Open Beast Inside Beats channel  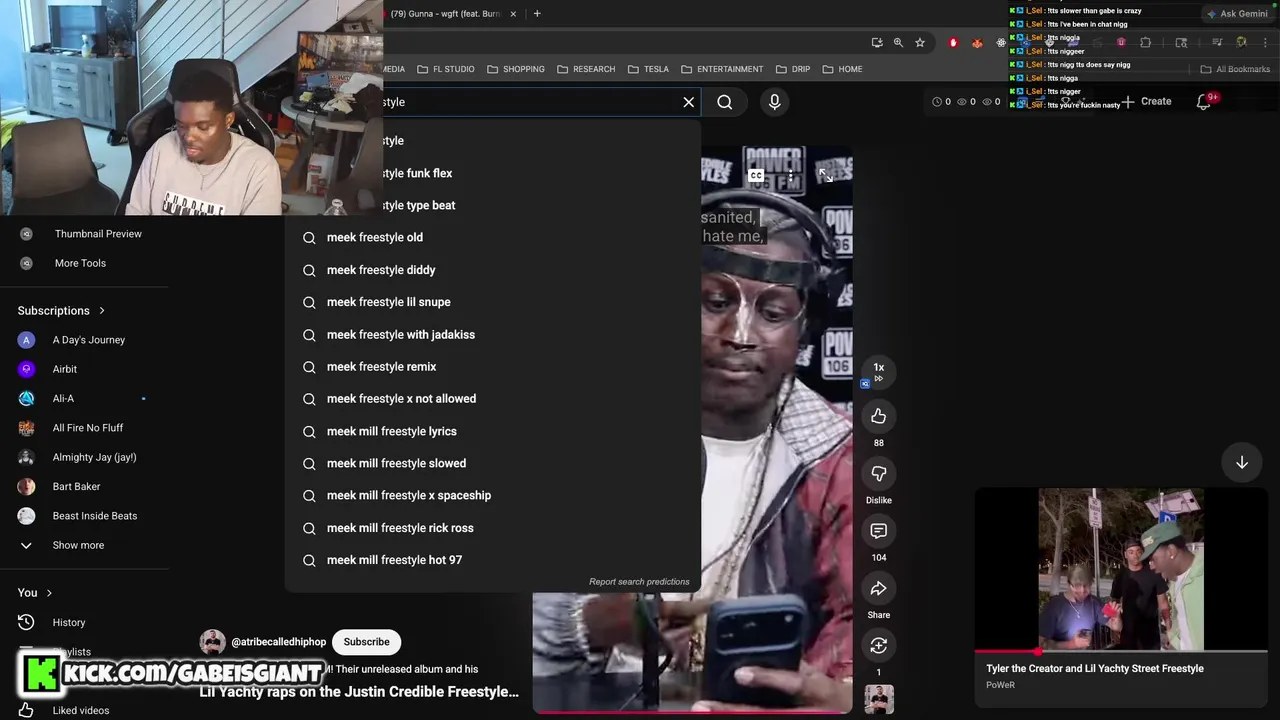(95, 516)
